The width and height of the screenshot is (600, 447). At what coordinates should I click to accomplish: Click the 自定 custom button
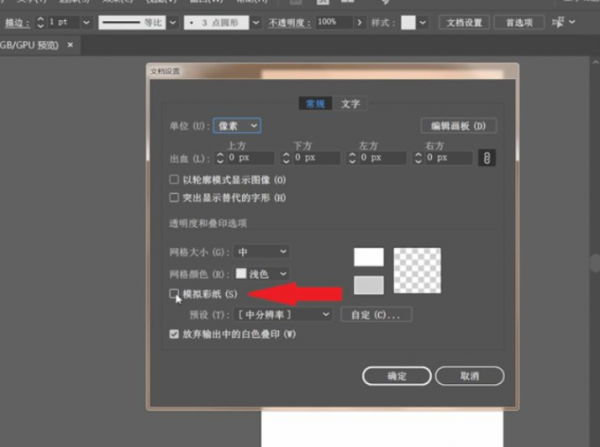[376, 315]
